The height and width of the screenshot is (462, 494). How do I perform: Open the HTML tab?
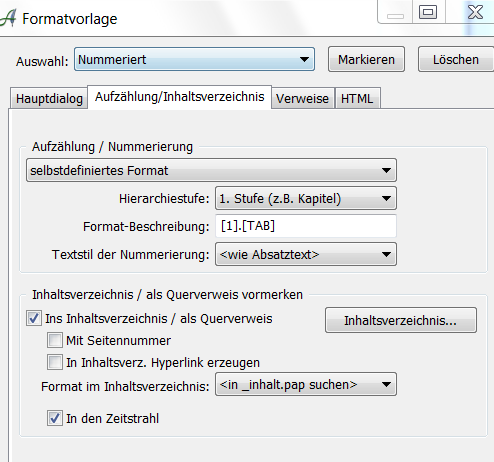[x=357, y=99]
